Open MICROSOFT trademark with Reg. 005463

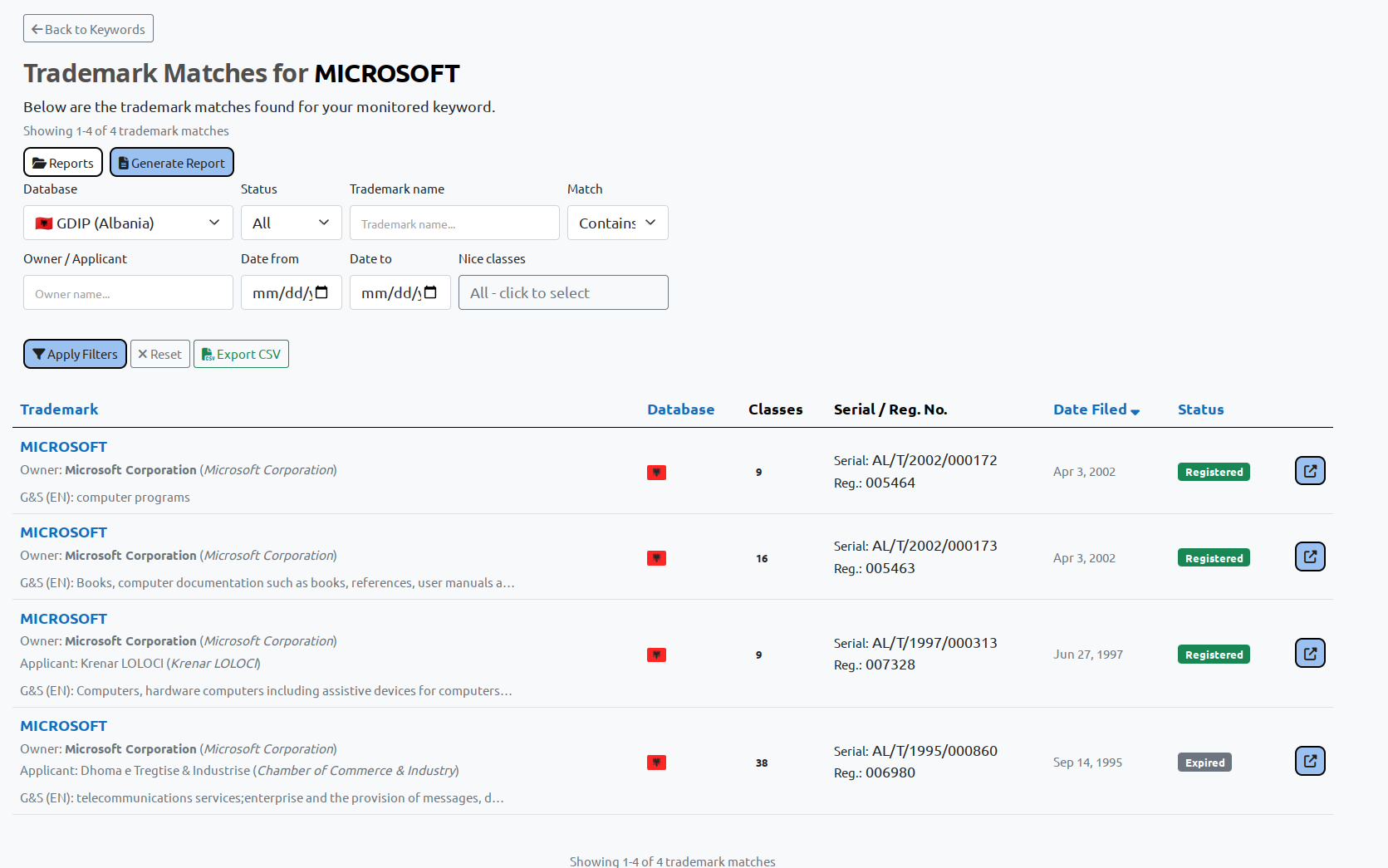coord(63,532)
